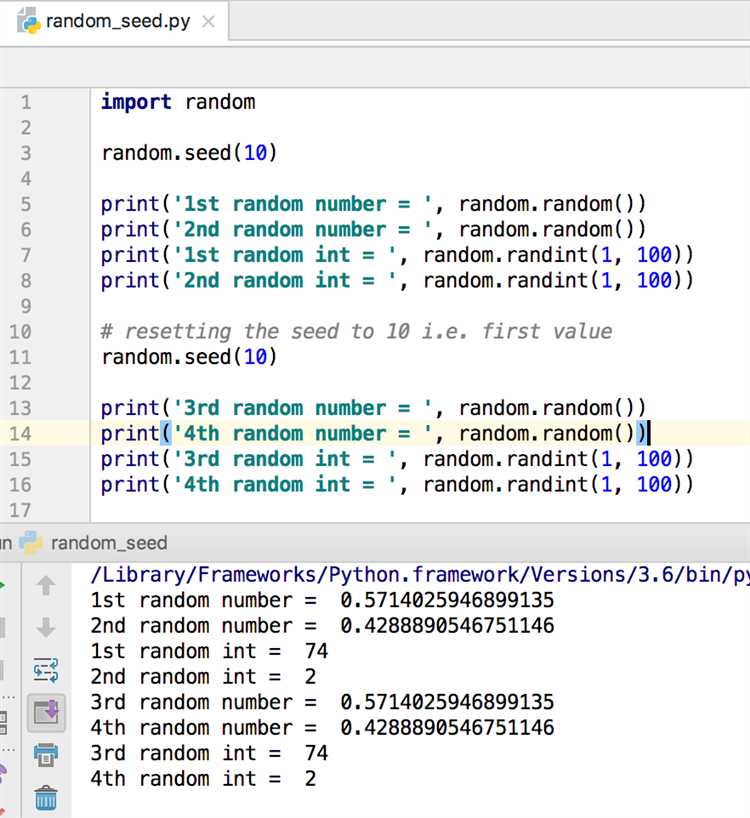Click the code line printing '3rd random int'

(397, 459)
